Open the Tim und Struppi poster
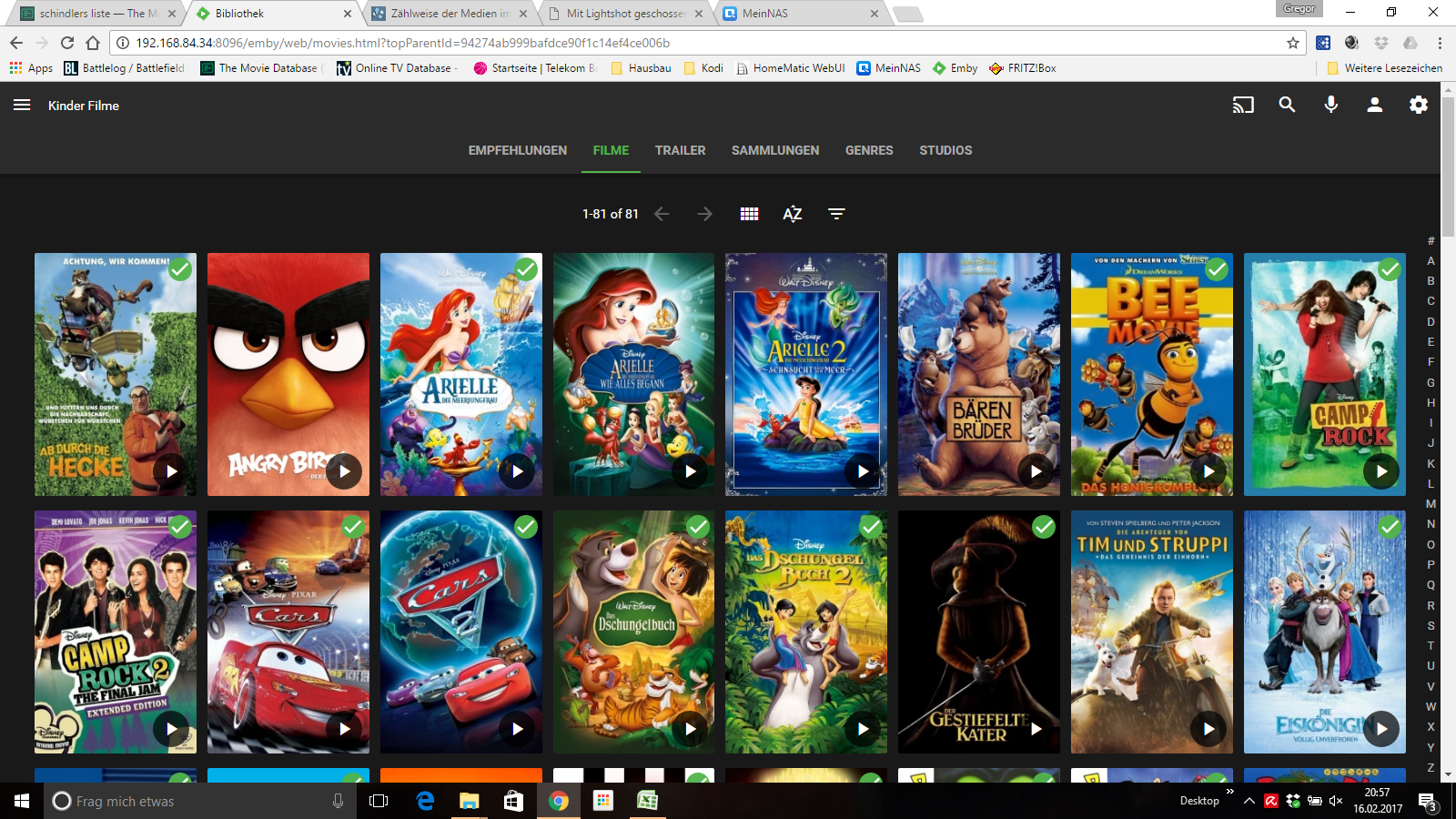 (1152, 632)
